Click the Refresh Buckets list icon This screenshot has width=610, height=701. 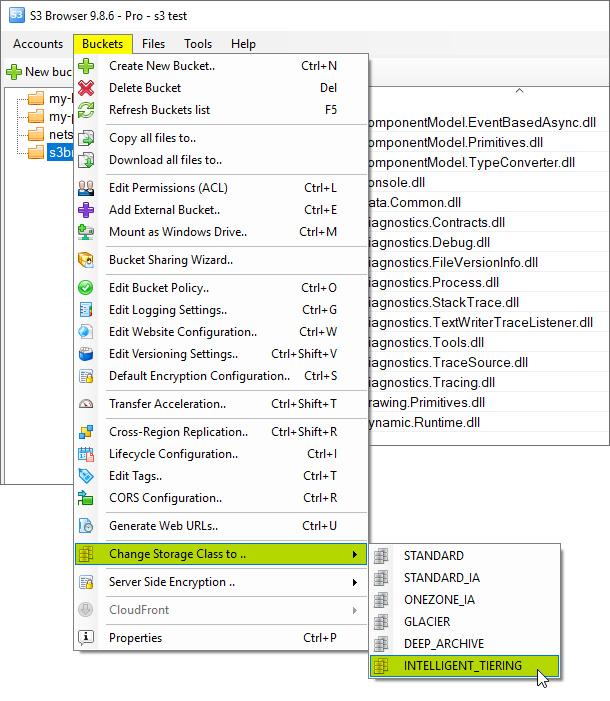[x=86, y=110]
